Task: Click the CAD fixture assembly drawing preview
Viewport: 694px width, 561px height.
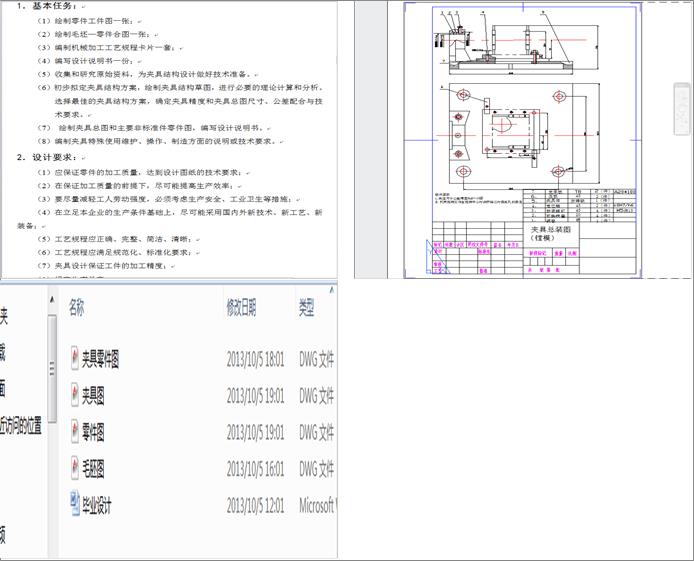Action: tap(522, 140)
